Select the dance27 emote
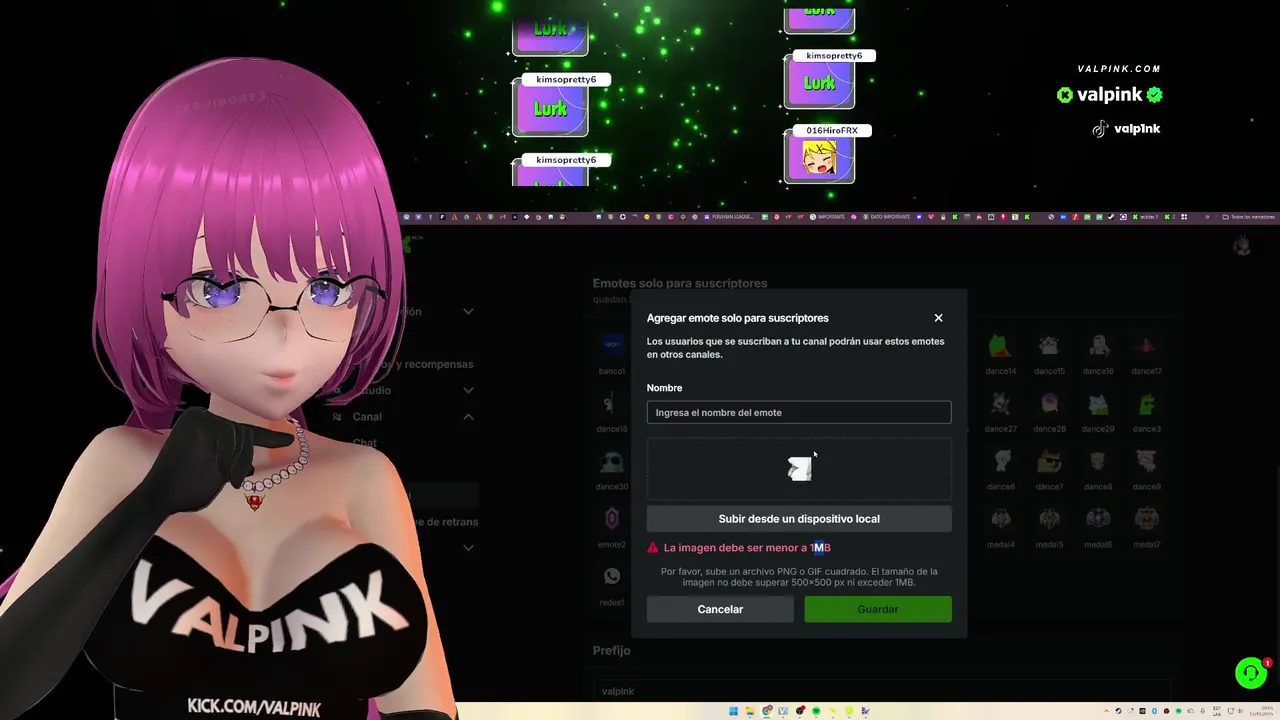The width and height of the screenshot is (1280, 720). point(1000,404)
